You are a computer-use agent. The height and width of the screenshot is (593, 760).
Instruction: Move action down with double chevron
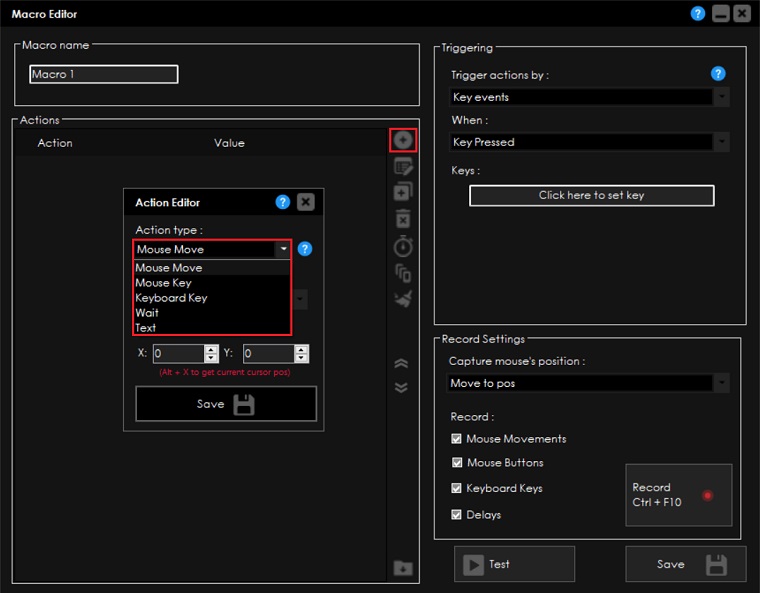(401, 387)
